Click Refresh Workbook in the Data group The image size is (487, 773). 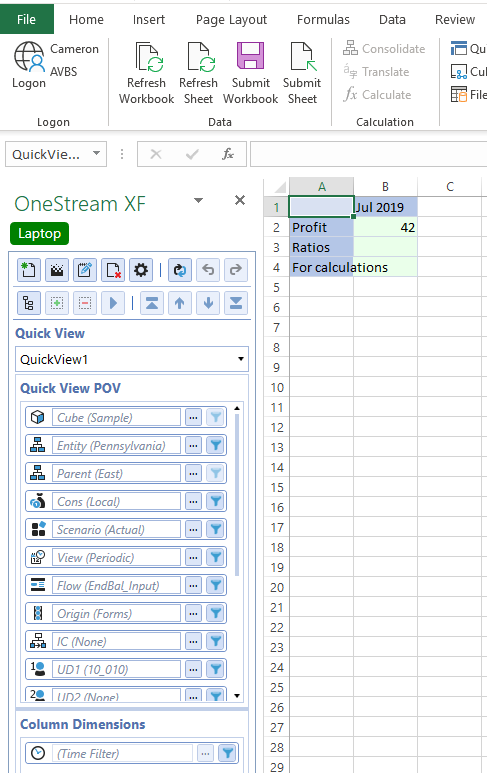[146, 73]
